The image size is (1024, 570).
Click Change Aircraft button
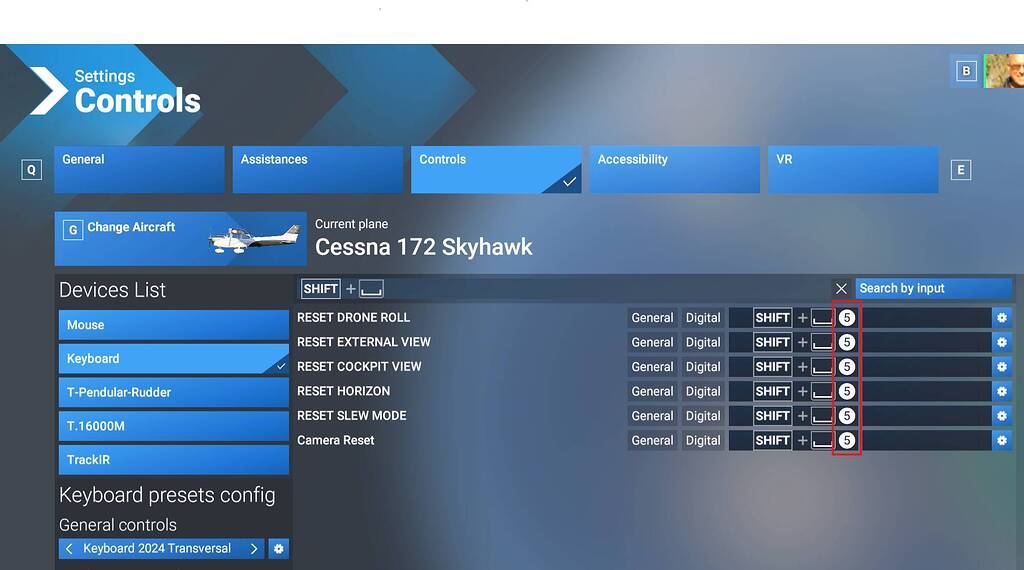[180, 238]
